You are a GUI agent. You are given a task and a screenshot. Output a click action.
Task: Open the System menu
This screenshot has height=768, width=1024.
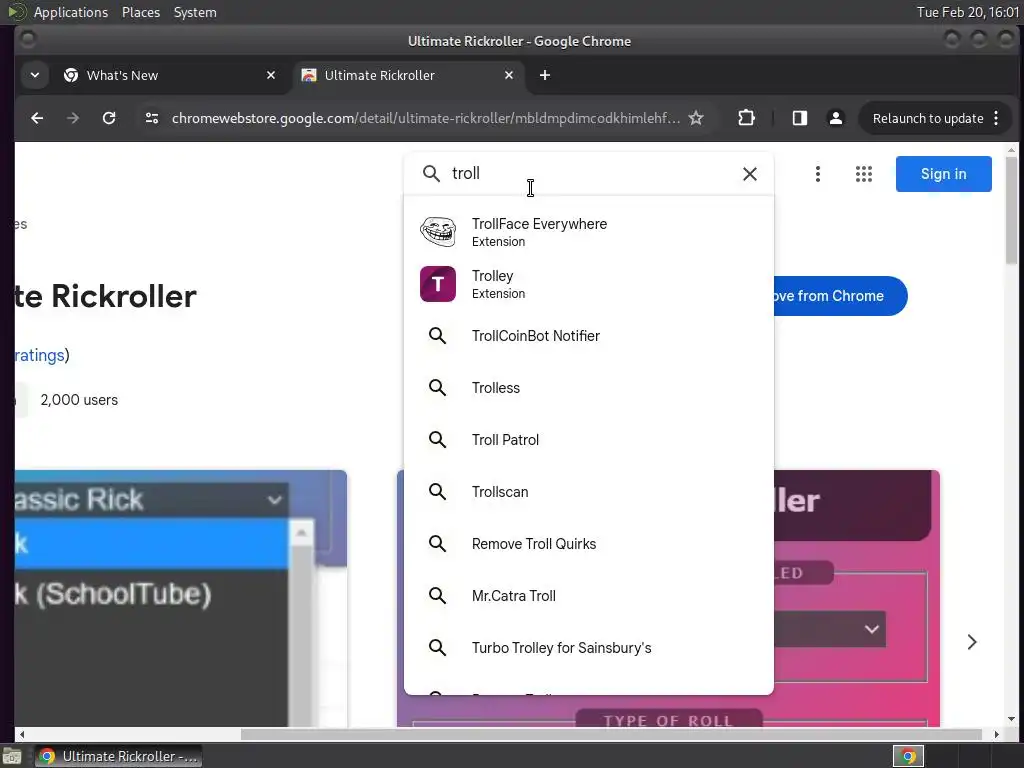[195, 12]
